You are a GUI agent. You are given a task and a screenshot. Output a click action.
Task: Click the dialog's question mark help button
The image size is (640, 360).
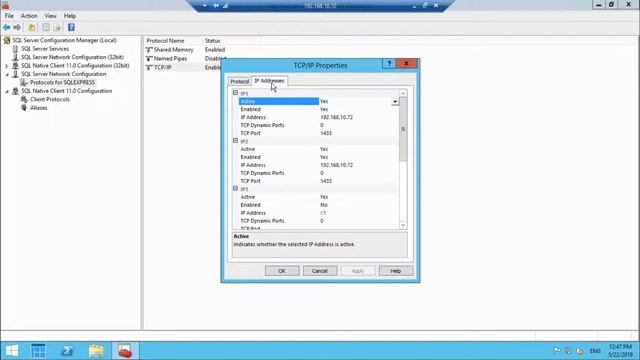coord(389,64)
